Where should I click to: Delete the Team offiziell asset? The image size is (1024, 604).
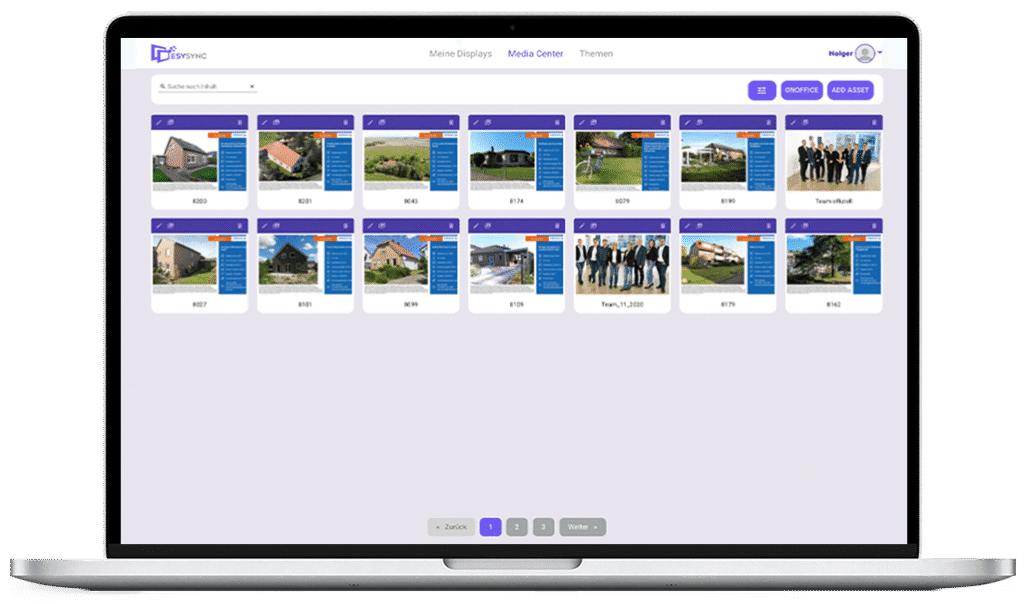coord(874,122)
